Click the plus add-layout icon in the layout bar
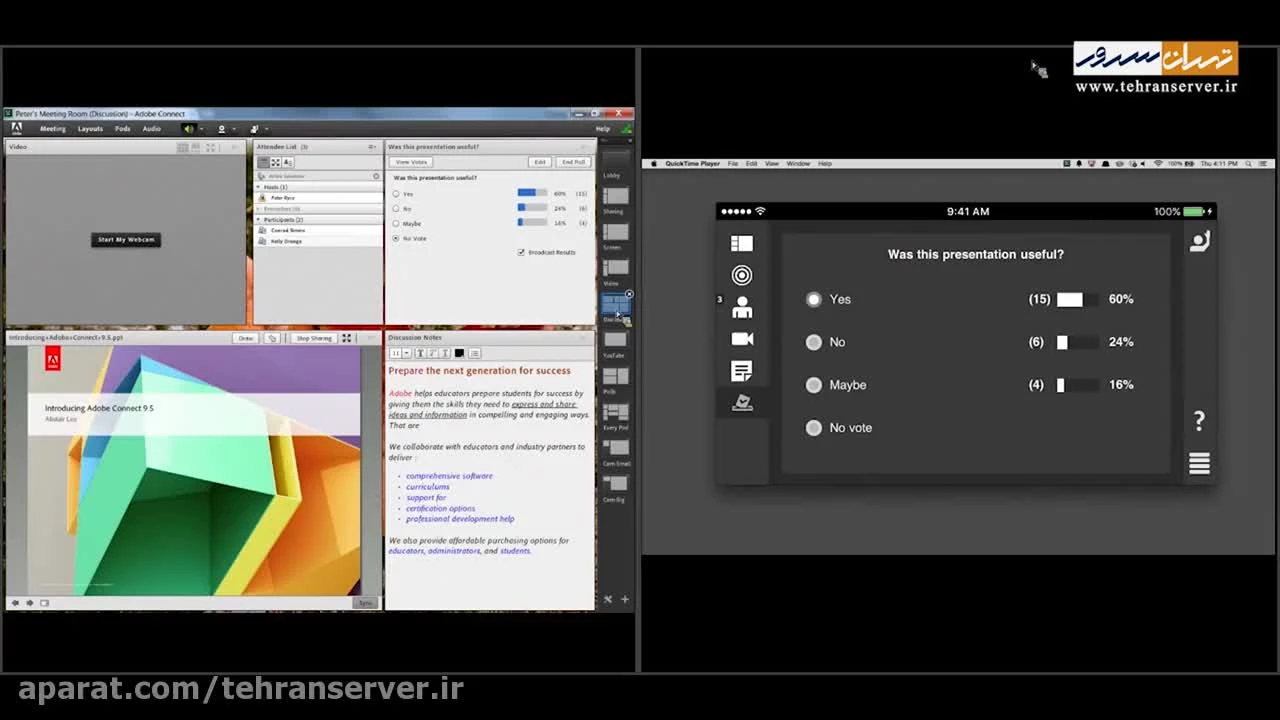1280x720 pixels. pyautogui.click(x=625, y=599)
